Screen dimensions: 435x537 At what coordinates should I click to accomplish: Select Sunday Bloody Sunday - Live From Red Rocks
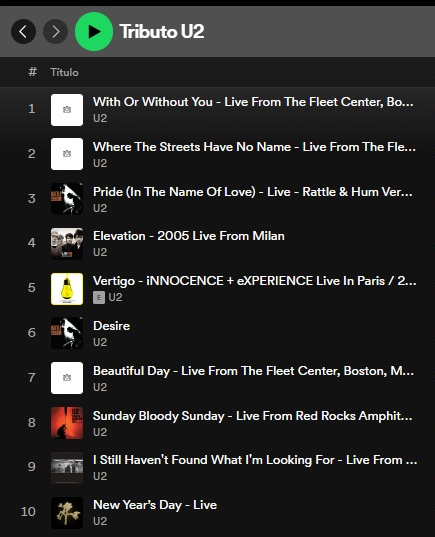253,416
